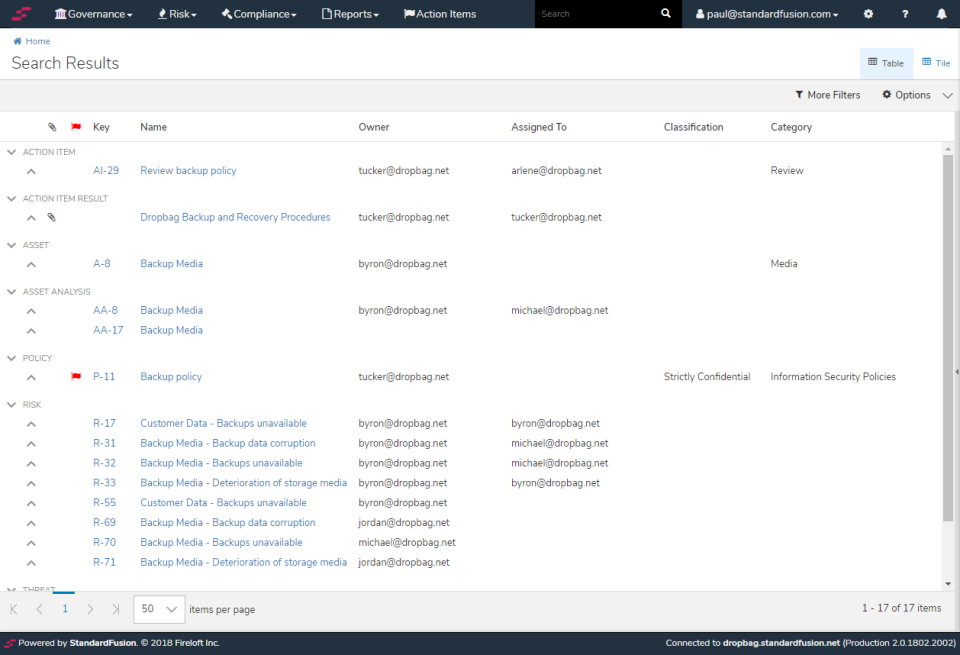Open Action Items from navbar
The height and width of the screenshot is (655, 960).
pos(440,13)
